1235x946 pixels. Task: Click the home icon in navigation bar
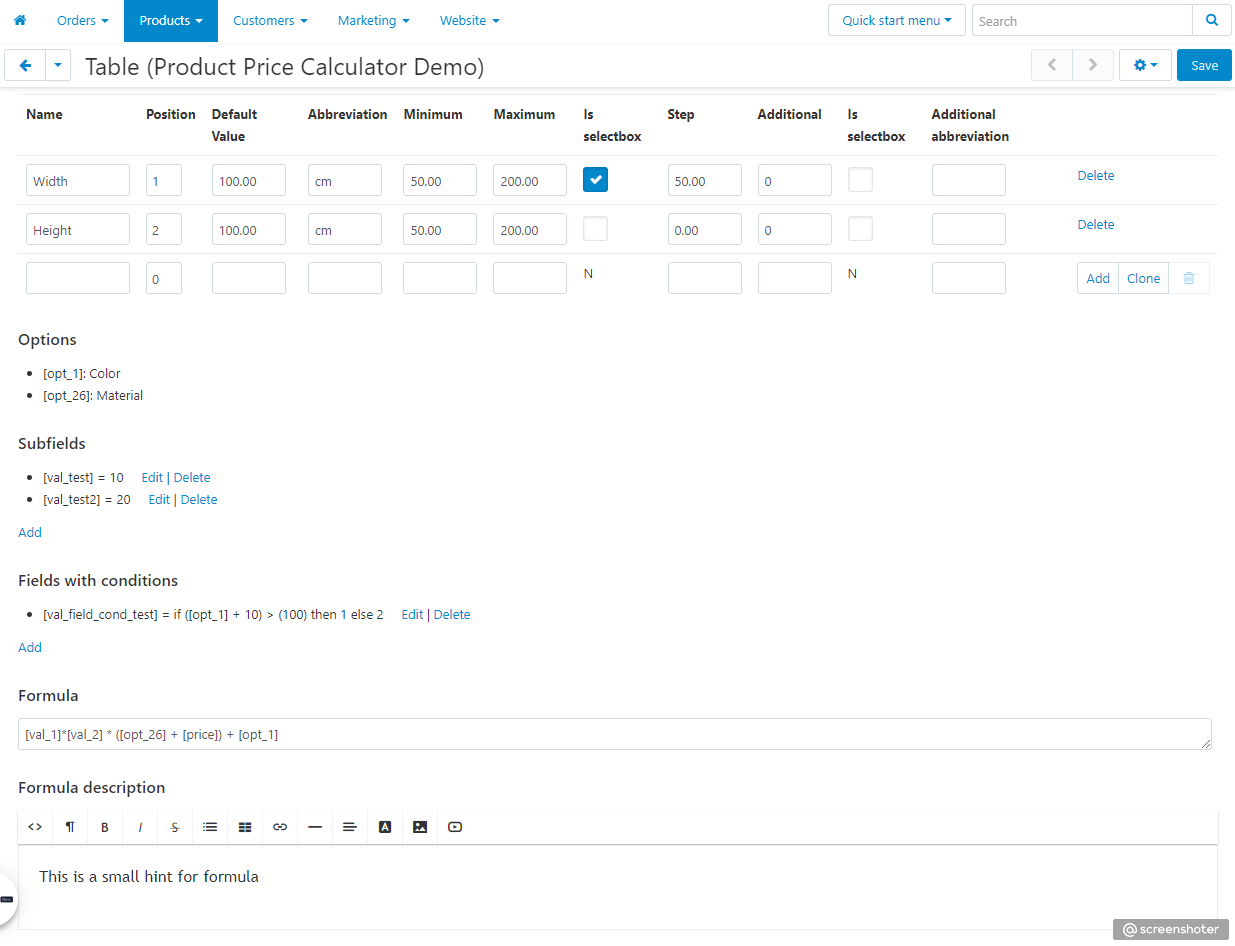point(20,20)
